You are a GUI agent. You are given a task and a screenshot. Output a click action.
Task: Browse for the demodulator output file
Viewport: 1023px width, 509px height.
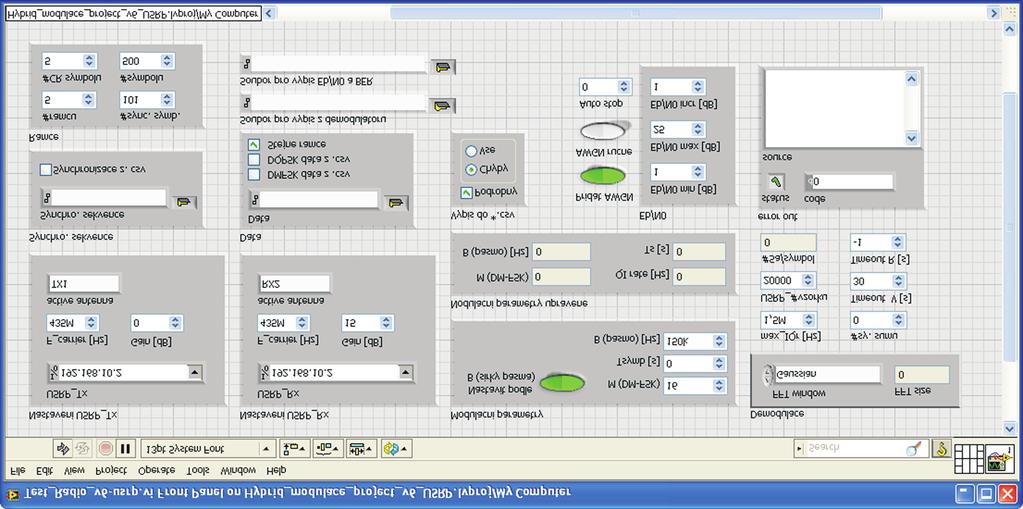coord(442,106)
